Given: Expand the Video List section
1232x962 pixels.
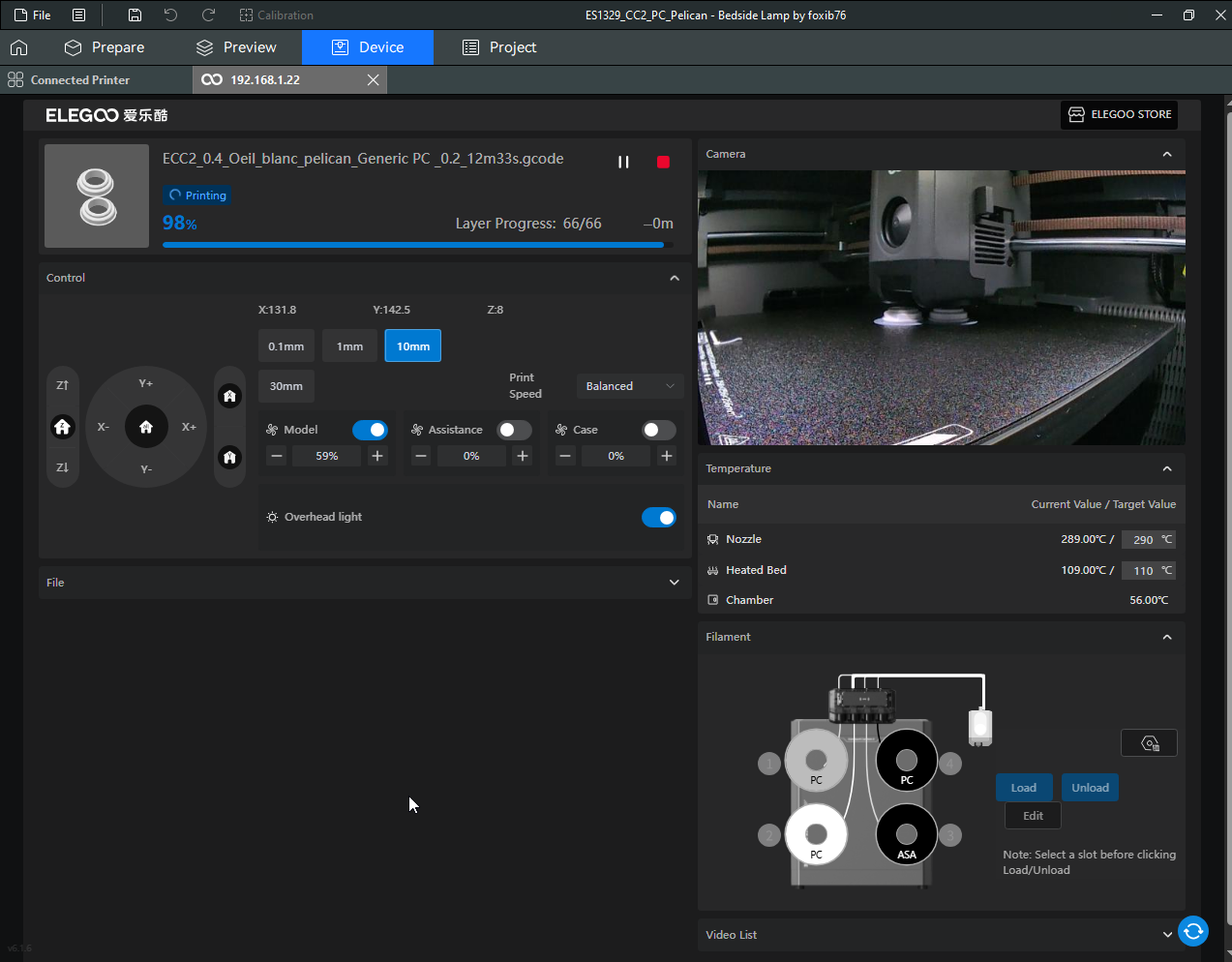Looking at the screenshot, I should tap(1166, 935).
